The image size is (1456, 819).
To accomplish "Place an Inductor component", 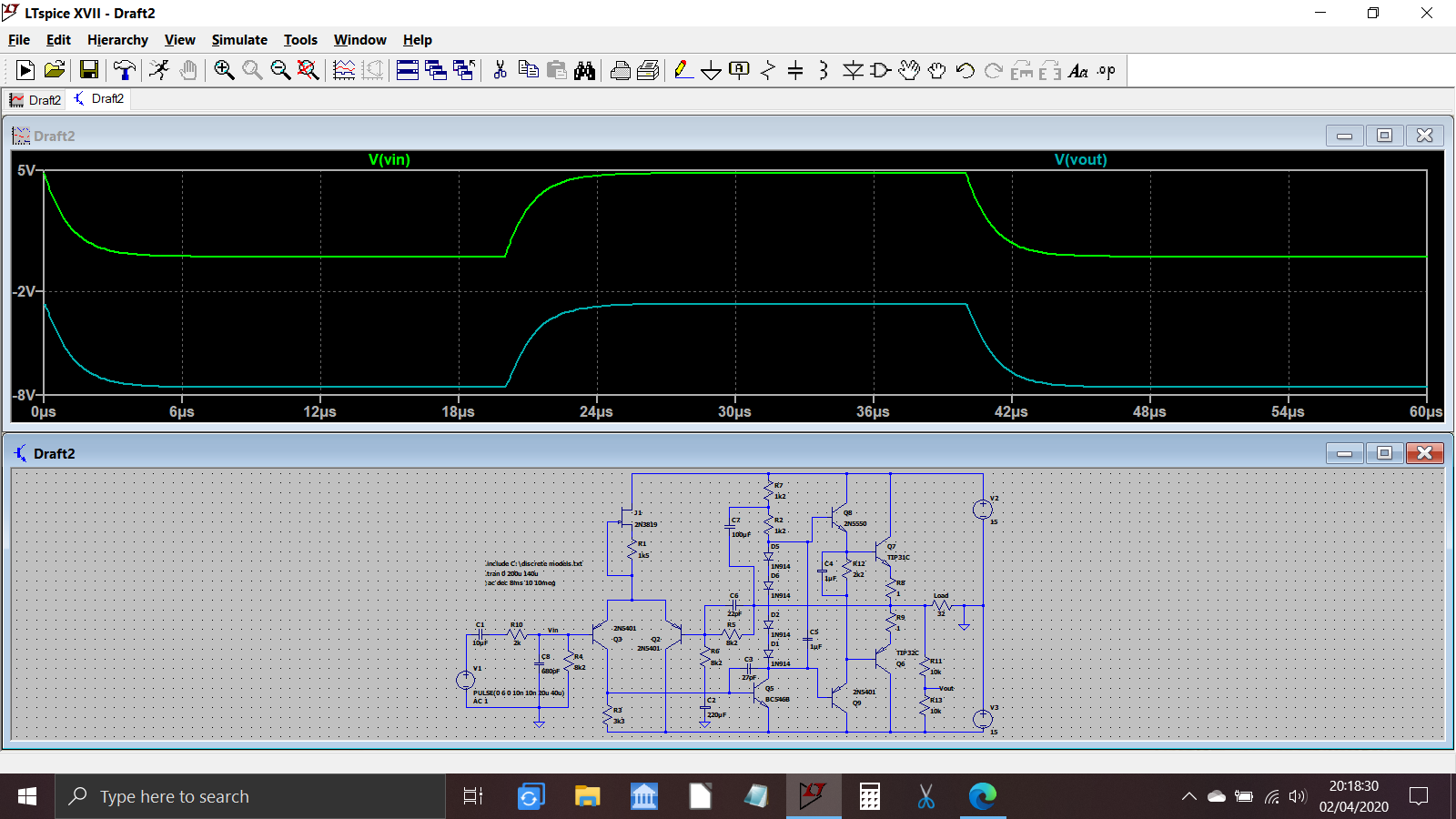I will pyautogui.click(x=824, y=70).
